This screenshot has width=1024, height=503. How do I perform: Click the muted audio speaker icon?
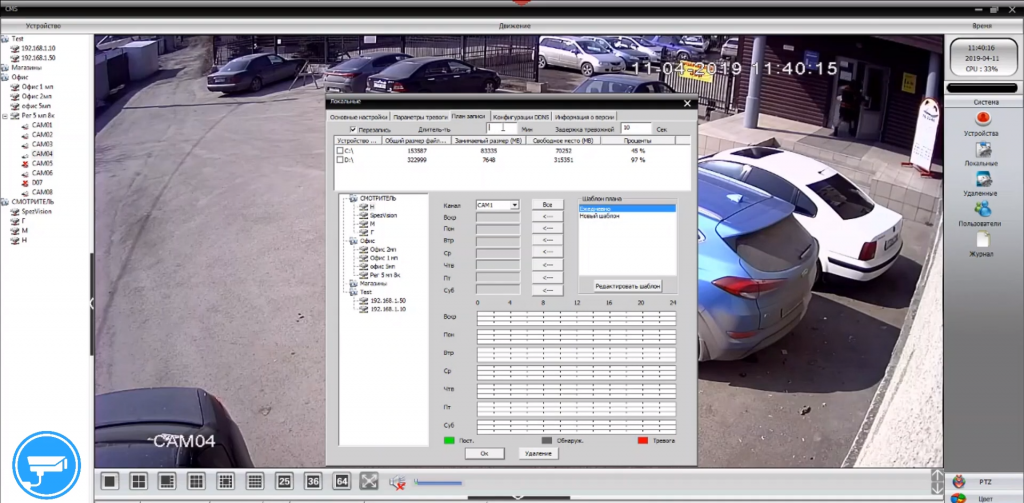pyautogui.click(x=397, y=483)
